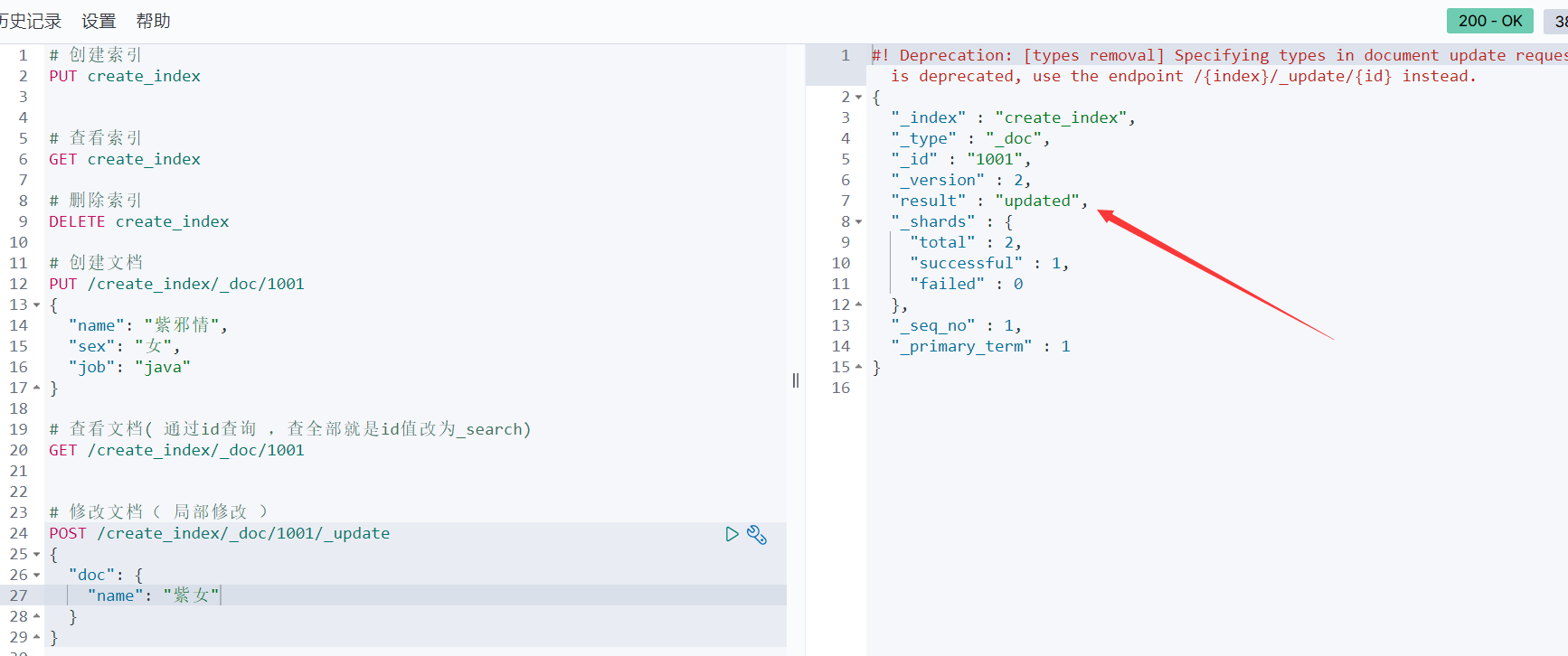This screenshot has height=656, width=1568.
Task: Click the comment # 删除索引
Action: [96, 201]
